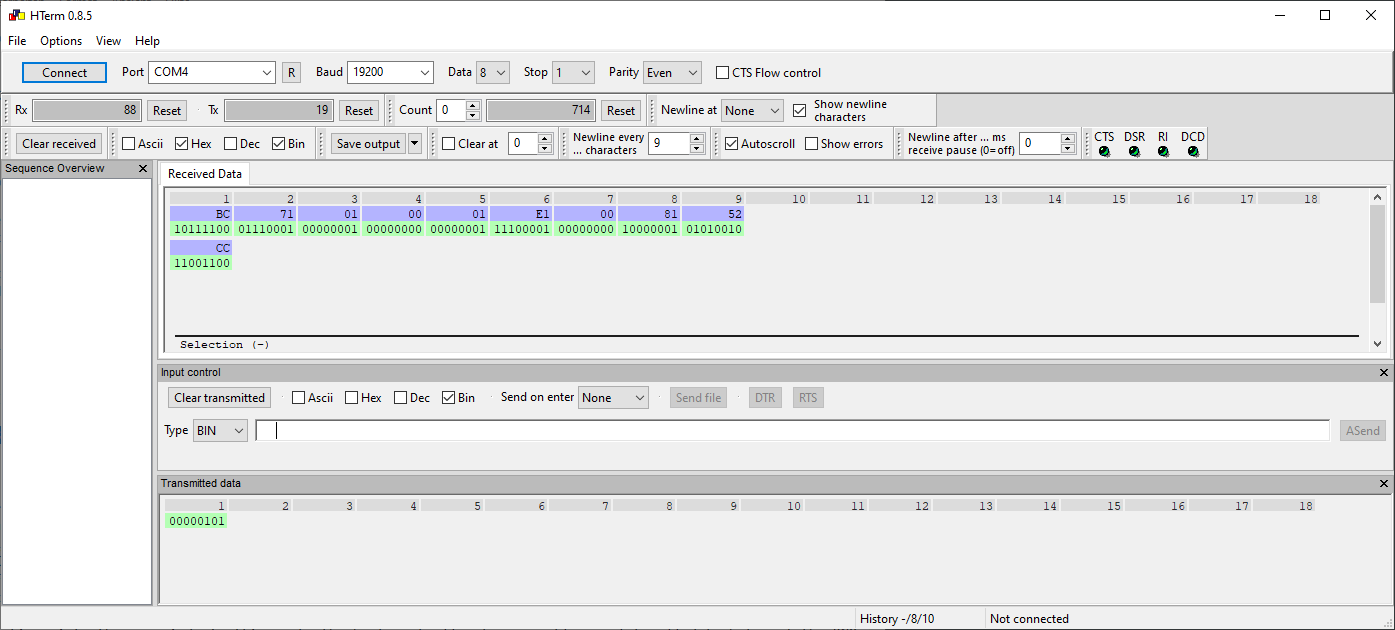Click the CTS status LED indicator
Screen dimensions: 1395x630
1104,152
